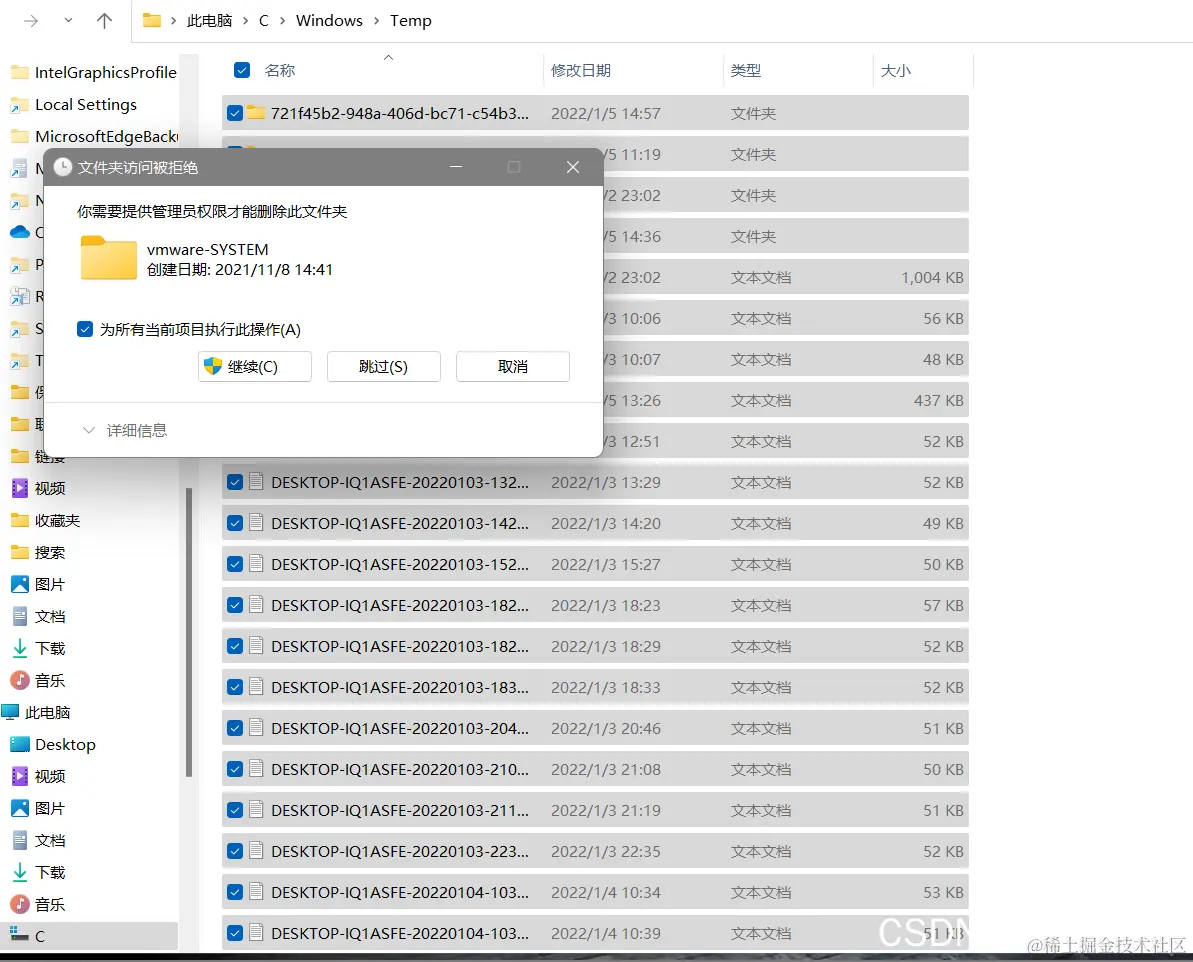Sort by 修改日期 column header
Image resolution: width=1193 pixels, height=962 pixels.
point(581,70)
